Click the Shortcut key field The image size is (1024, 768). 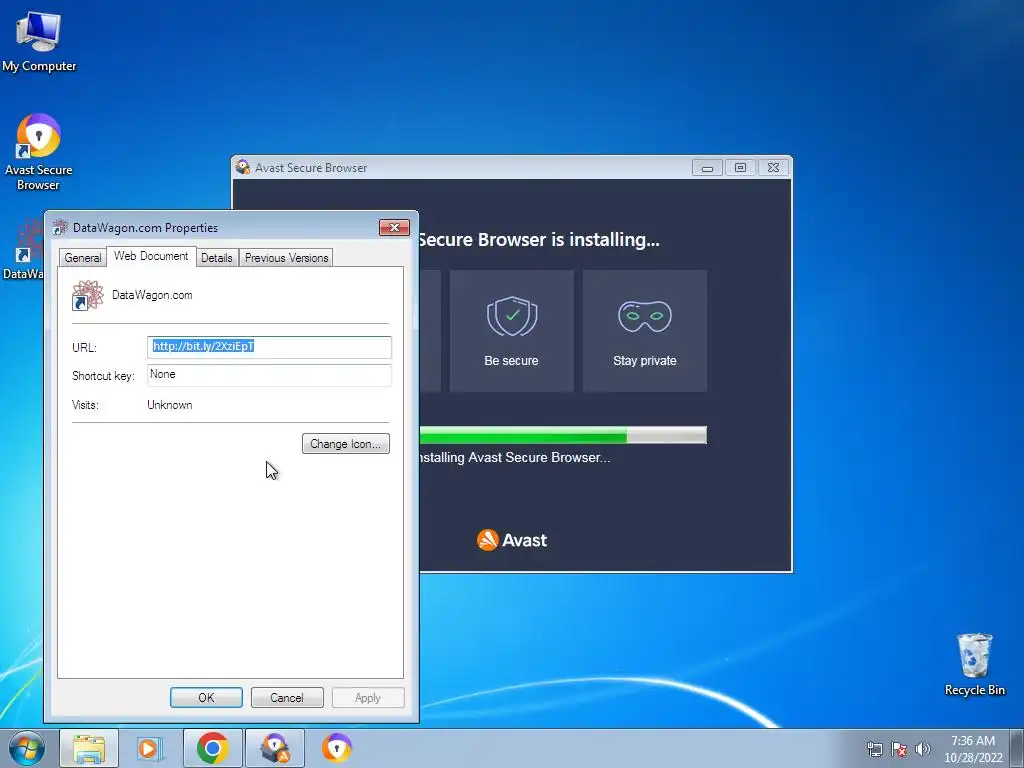click(x=269, y=375)
